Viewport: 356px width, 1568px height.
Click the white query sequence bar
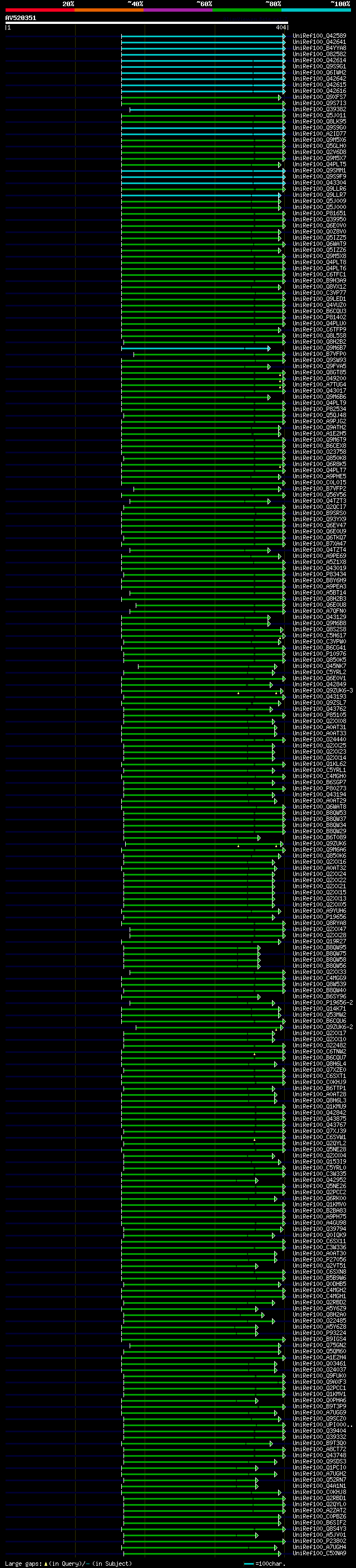147,22
